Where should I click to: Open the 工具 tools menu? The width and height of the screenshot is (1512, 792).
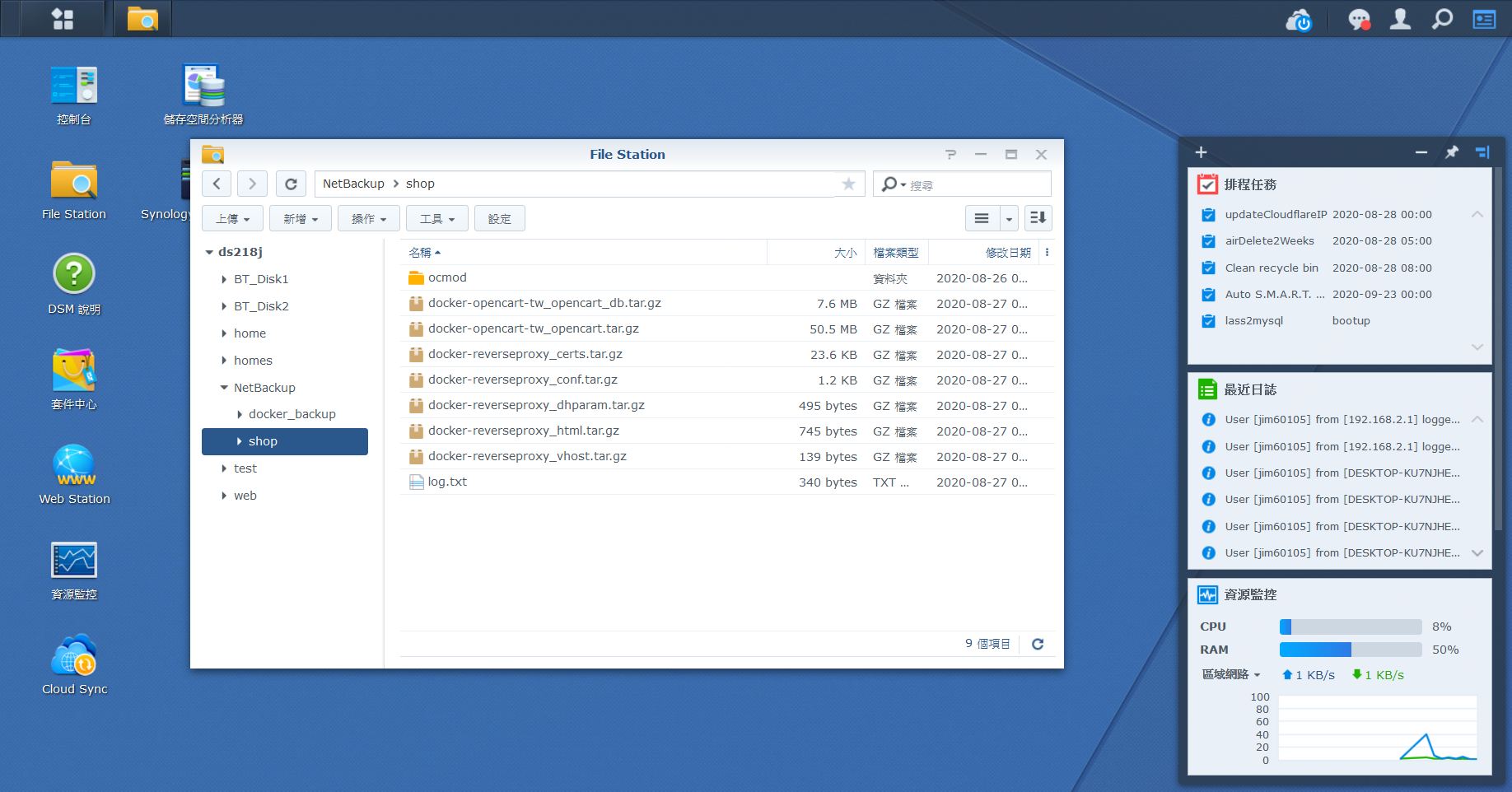[x=436, y=218]
